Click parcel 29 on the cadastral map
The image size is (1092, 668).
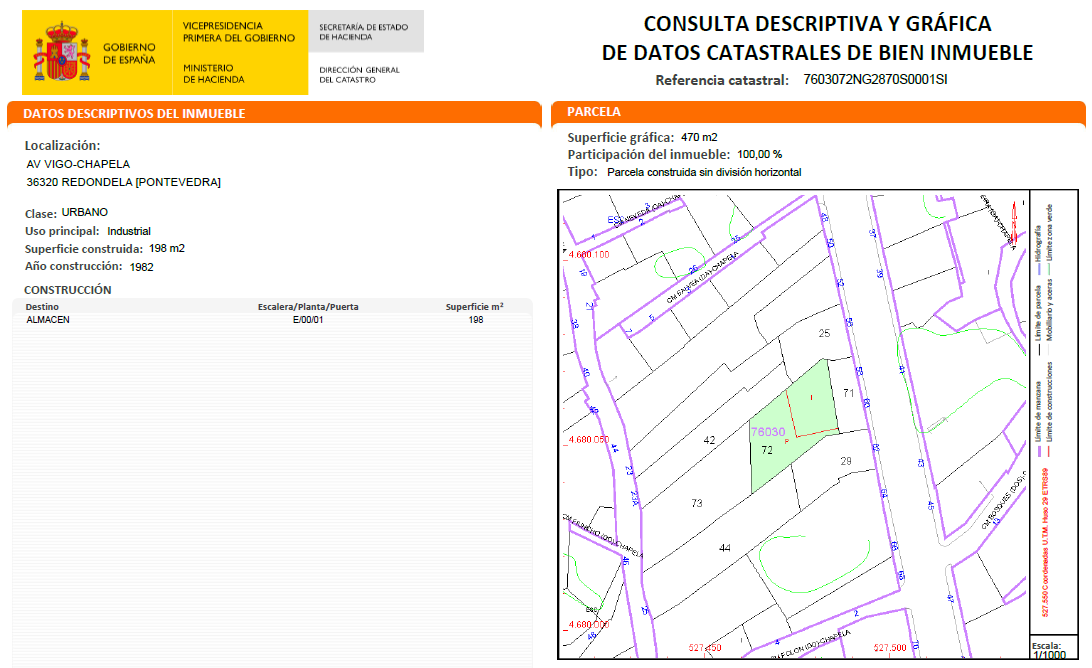tap(845, 461)
